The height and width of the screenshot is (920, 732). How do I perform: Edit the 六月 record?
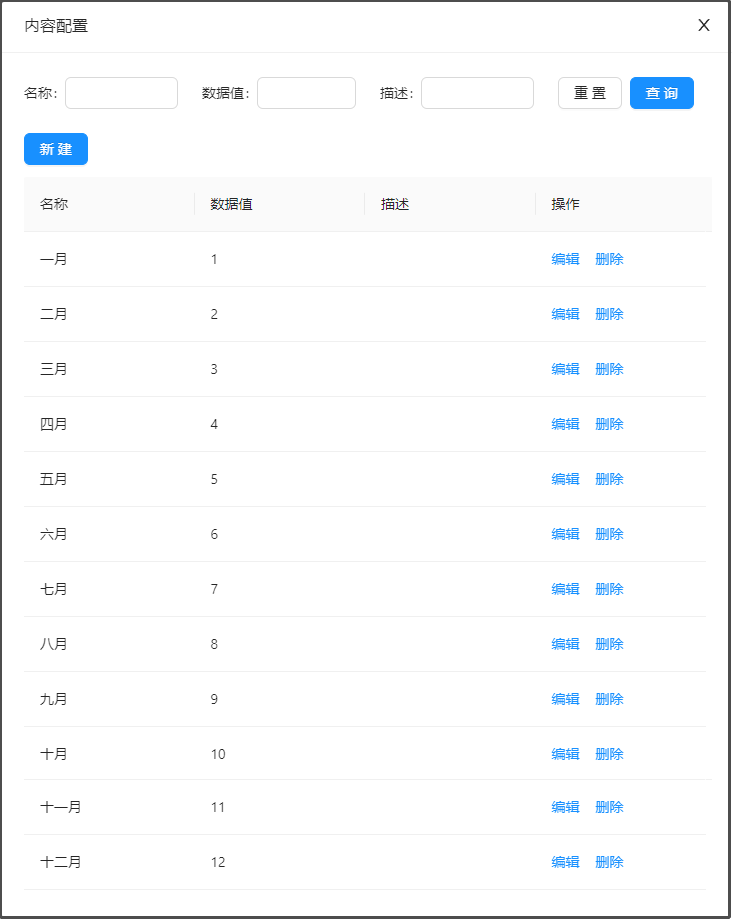point(565,534)
